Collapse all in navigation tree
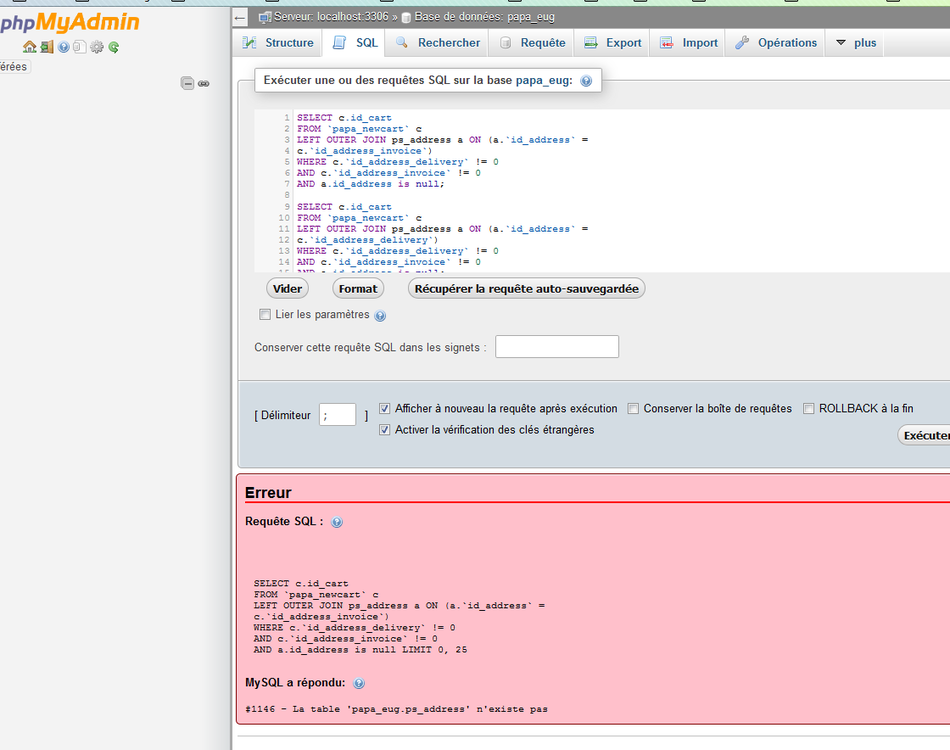950x750 pixels. click(187, 84)
